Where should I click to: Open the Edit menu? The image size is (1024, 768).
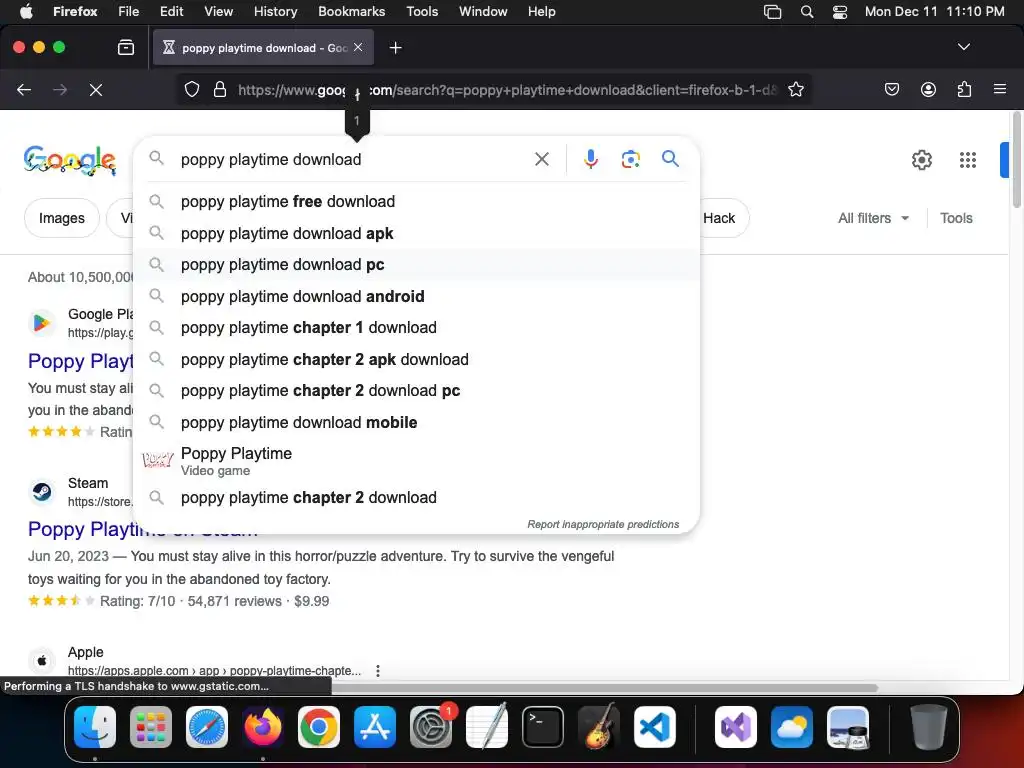coord(171,11)
